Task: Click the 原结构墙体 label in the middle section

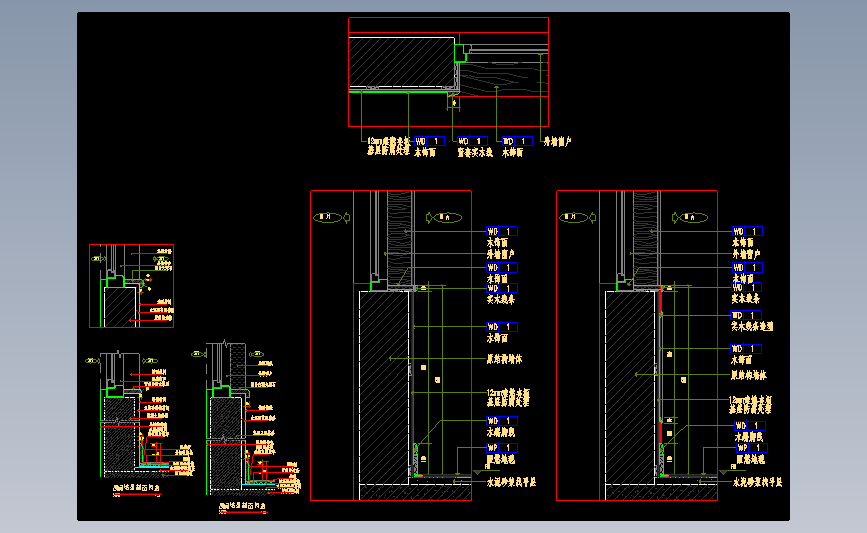Action: coord(504,359)
